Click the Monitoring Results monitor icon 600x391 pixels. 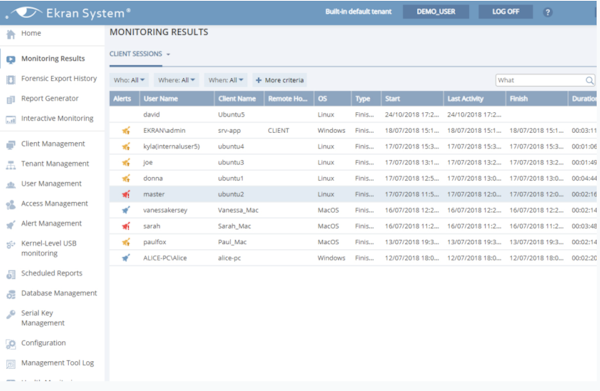click(x=11, y=59)
